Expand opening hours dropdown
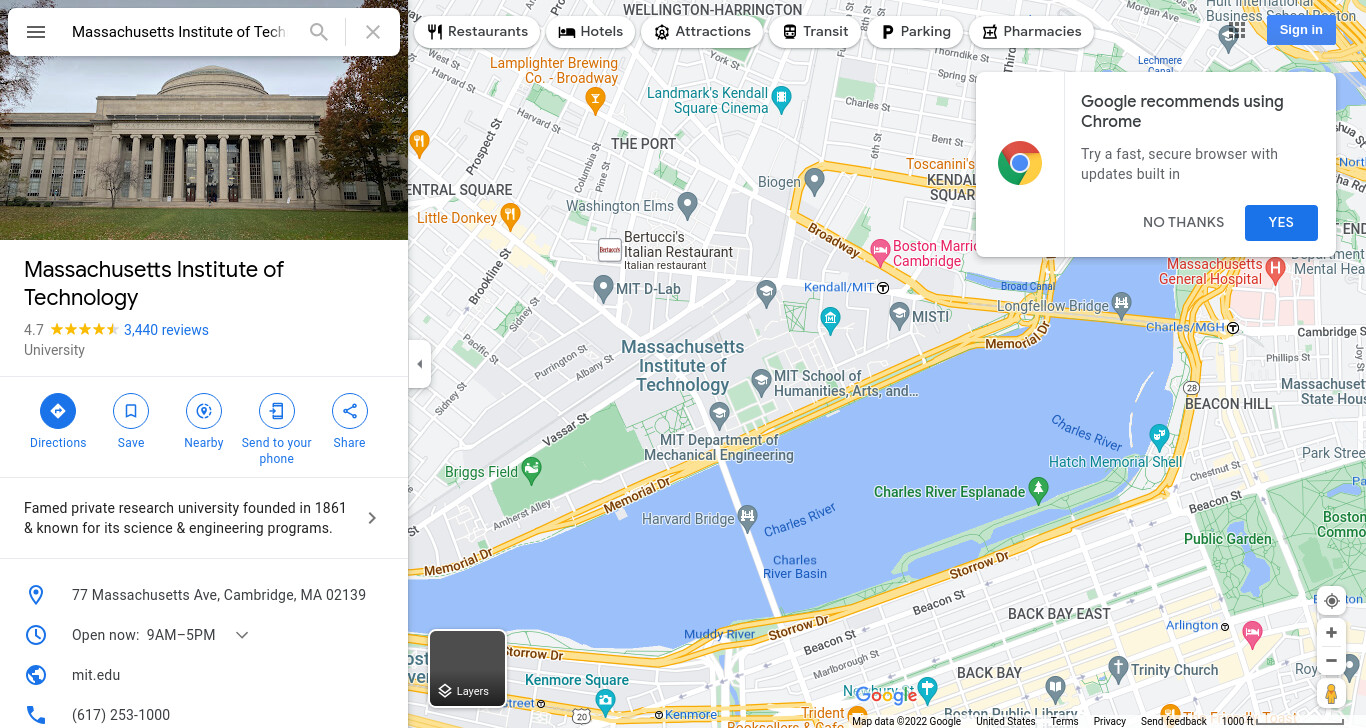 point(242,635)
